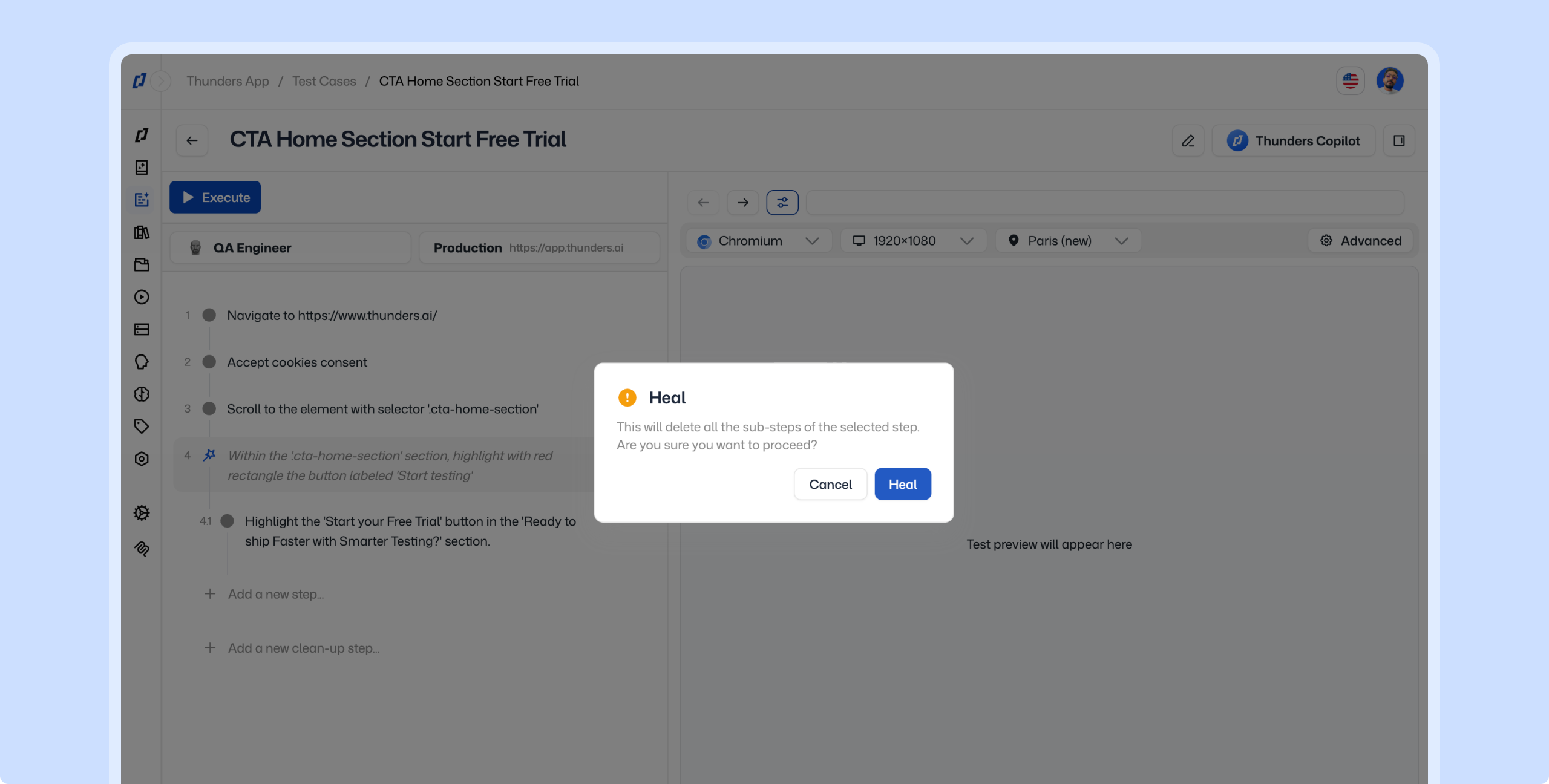Toggle the side panel layout icon
This screenshot has height=784, width=1549.
[1399, 140]
